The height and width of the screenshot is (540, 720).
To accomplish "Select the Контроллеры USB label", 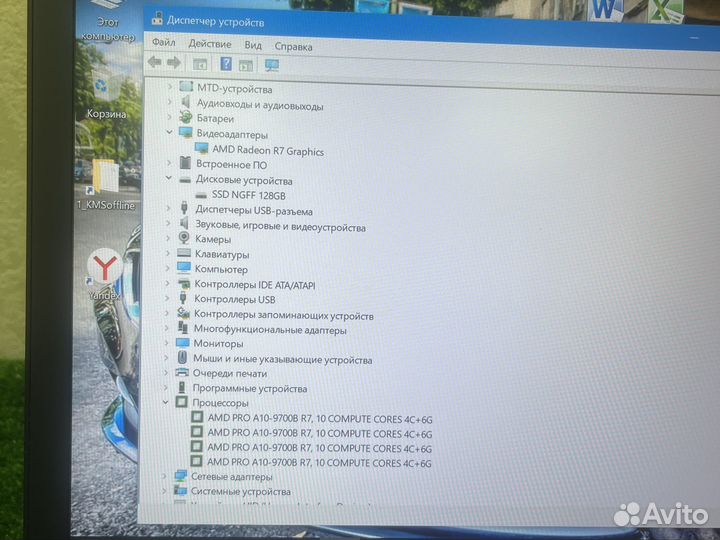I will [235, 299].
